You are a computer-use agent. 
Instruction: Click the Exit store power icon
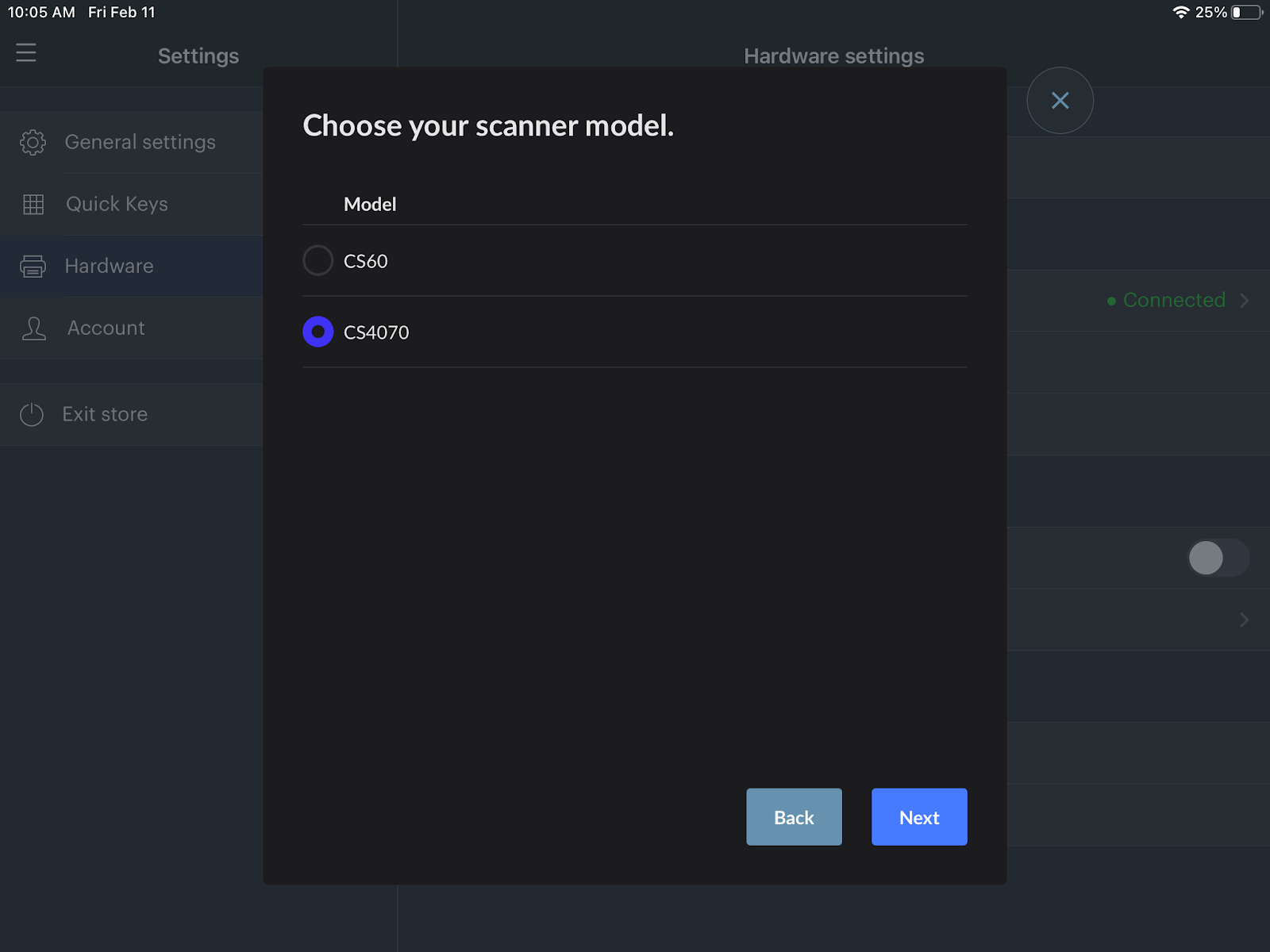coord(32,414)
